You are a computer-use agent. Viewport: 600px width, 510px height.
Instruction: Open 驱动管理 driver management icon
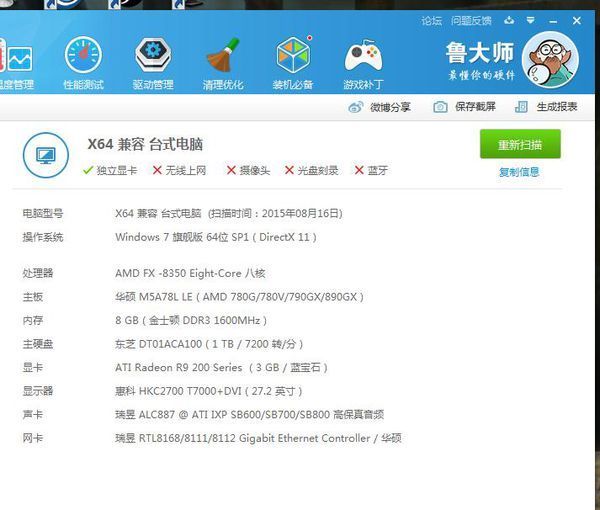pyautogui.click(x=153, y=55)
